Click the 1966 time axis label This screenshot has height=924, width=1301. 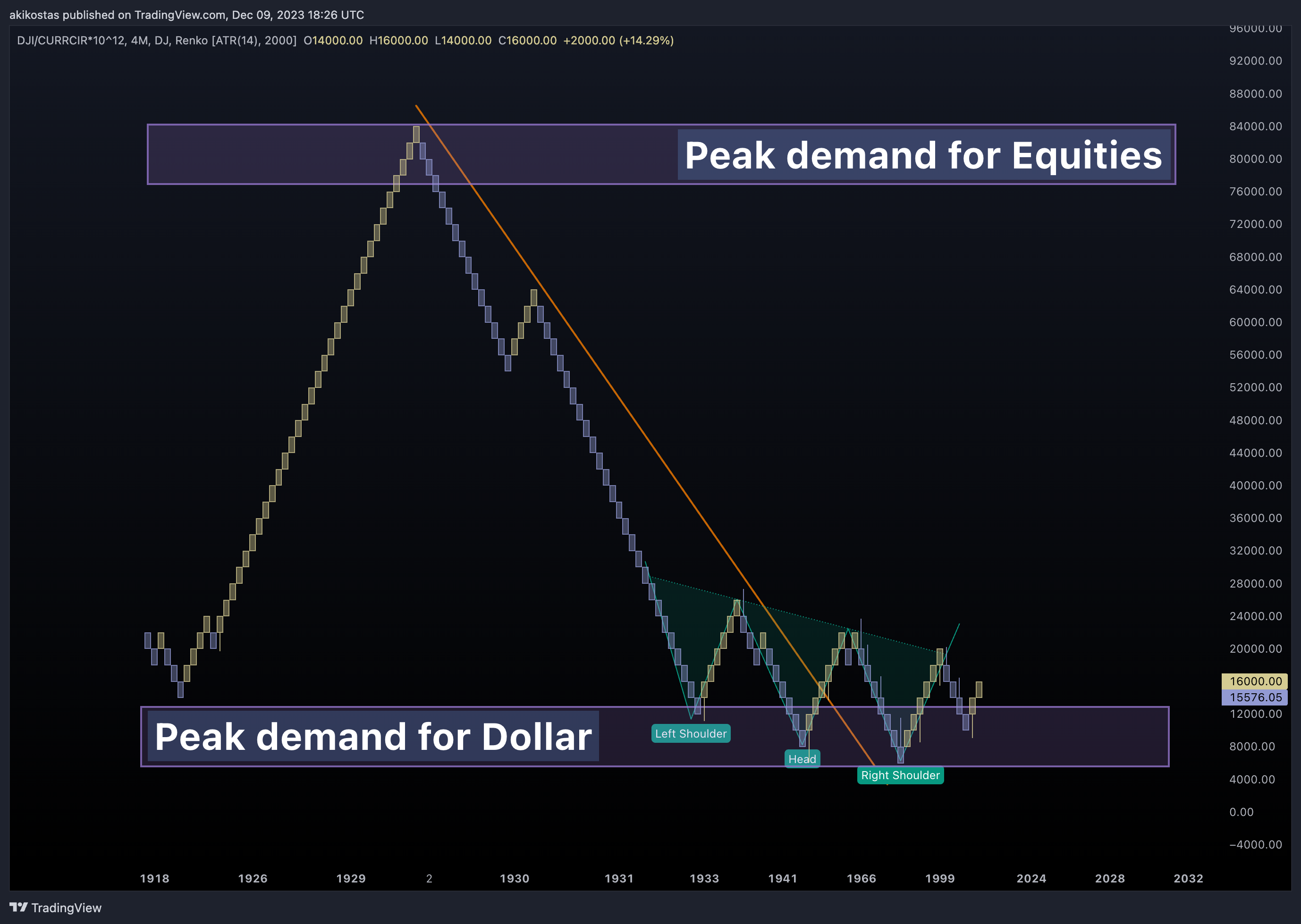point(862,879)
